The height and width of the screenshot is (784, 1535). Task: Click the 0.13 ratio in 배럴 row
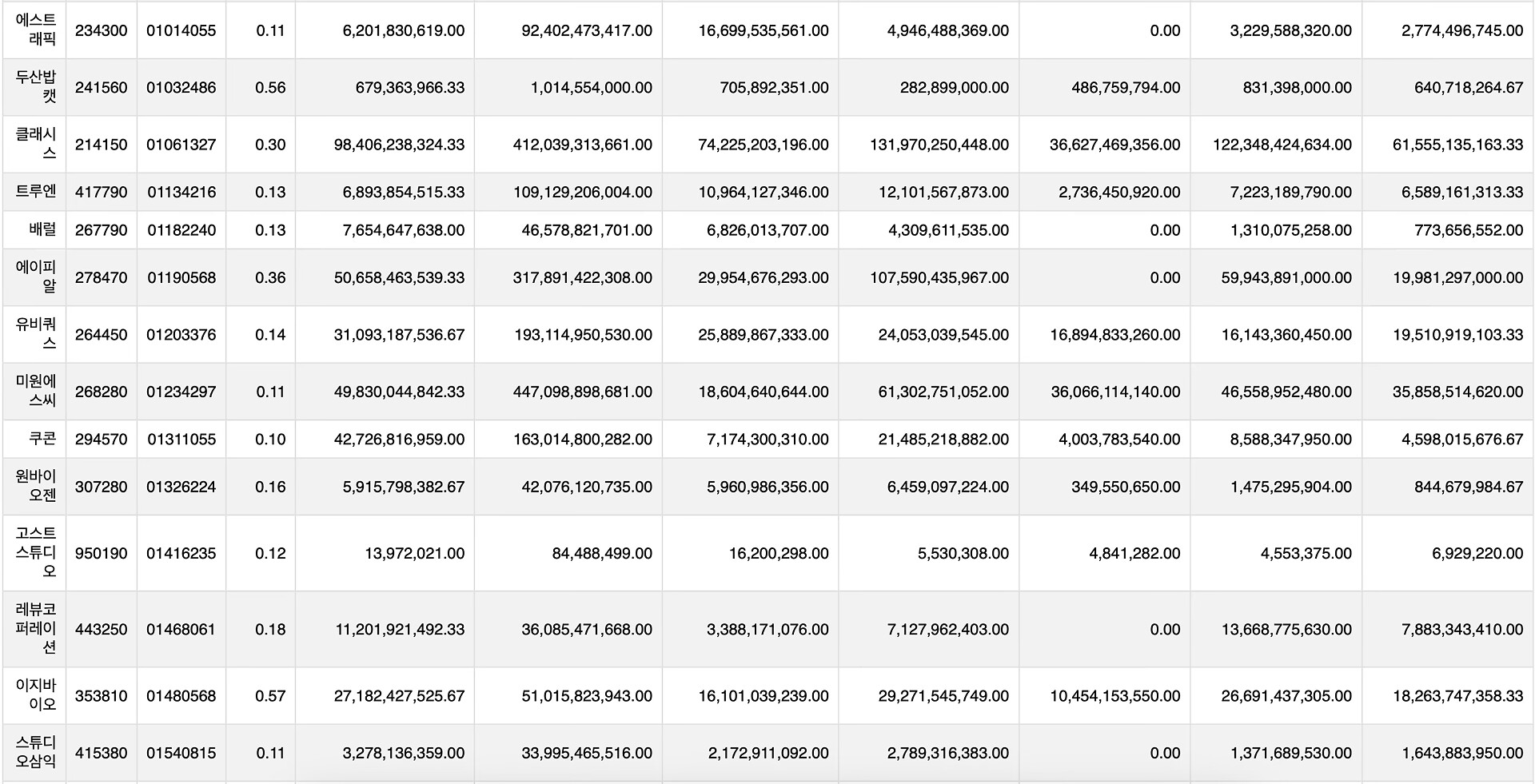[270, 230]
